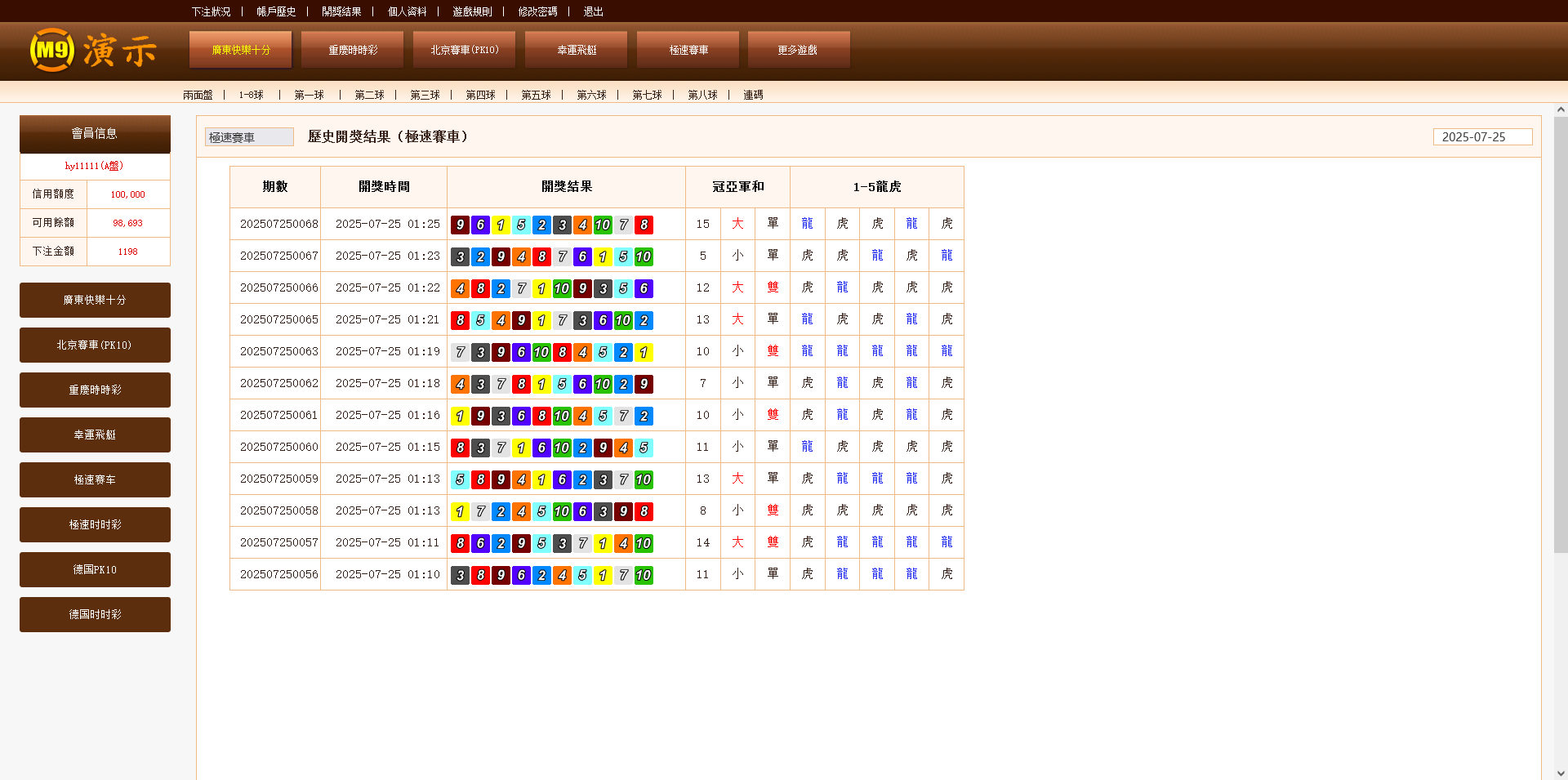This screenshot has height=780, width=1568.
Task: Click last result ball of draw 202507250066
Action: pos(644,288)
